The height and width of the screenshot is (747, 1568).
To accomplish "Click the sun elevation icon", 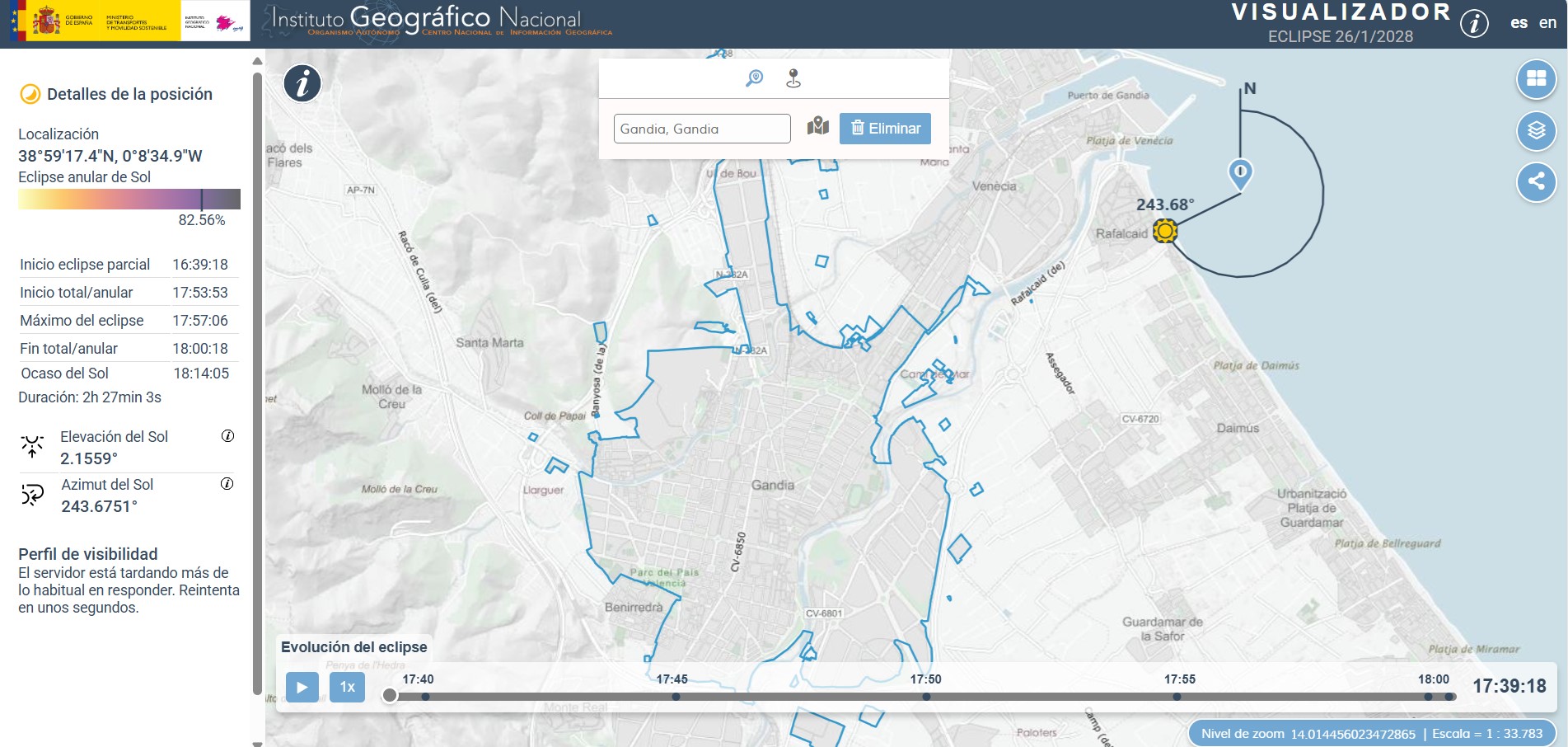I will pyautogui.click(x=32, y=447).
